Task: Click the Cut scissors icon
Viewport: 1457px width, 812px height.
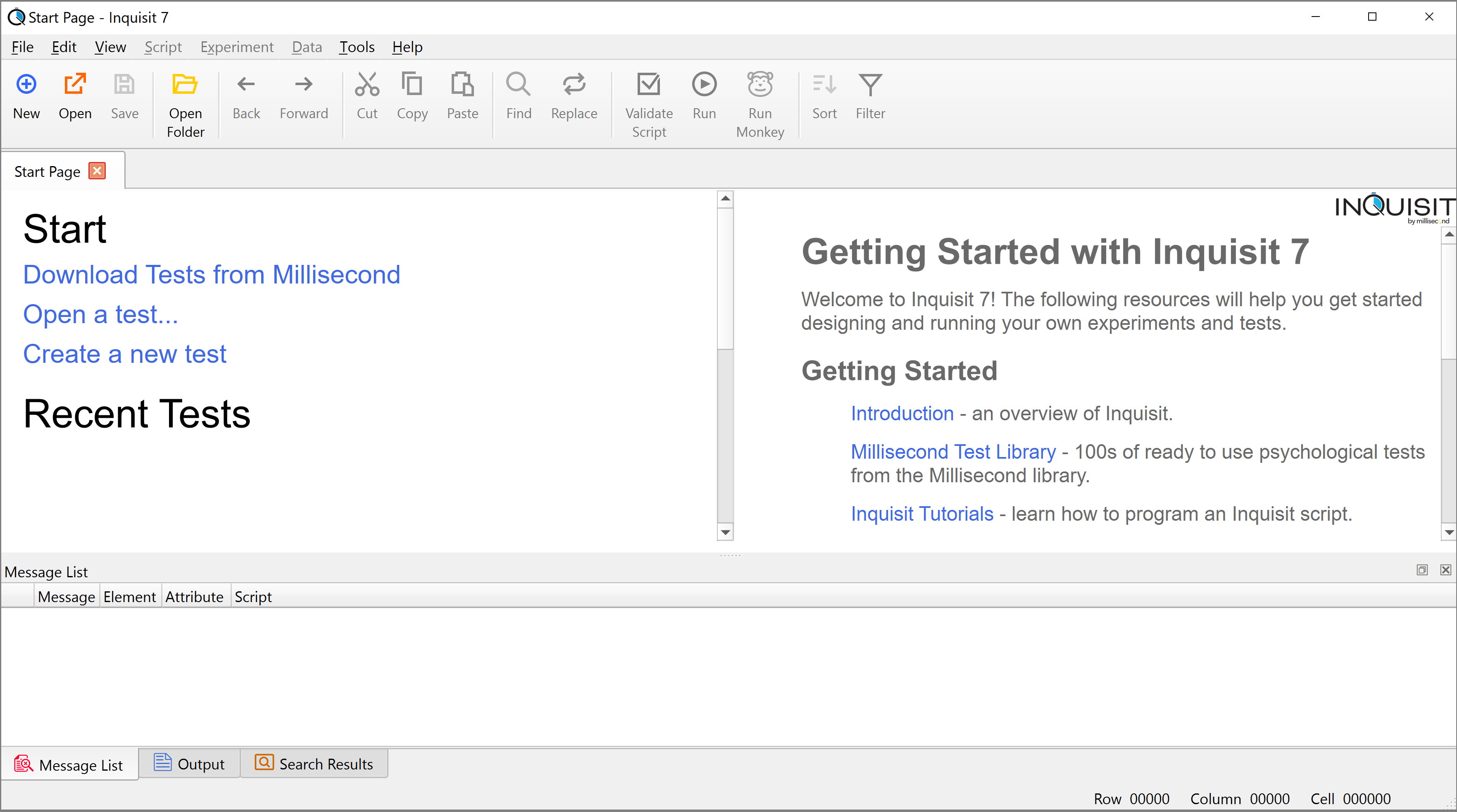Action: click(x=367, y=85)
